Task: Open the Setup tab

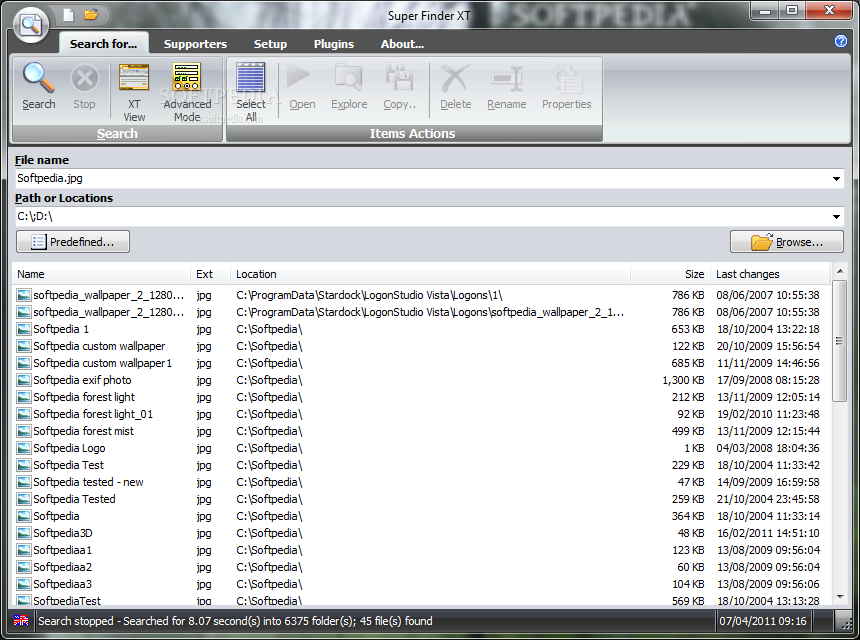Action: point(270,44)
